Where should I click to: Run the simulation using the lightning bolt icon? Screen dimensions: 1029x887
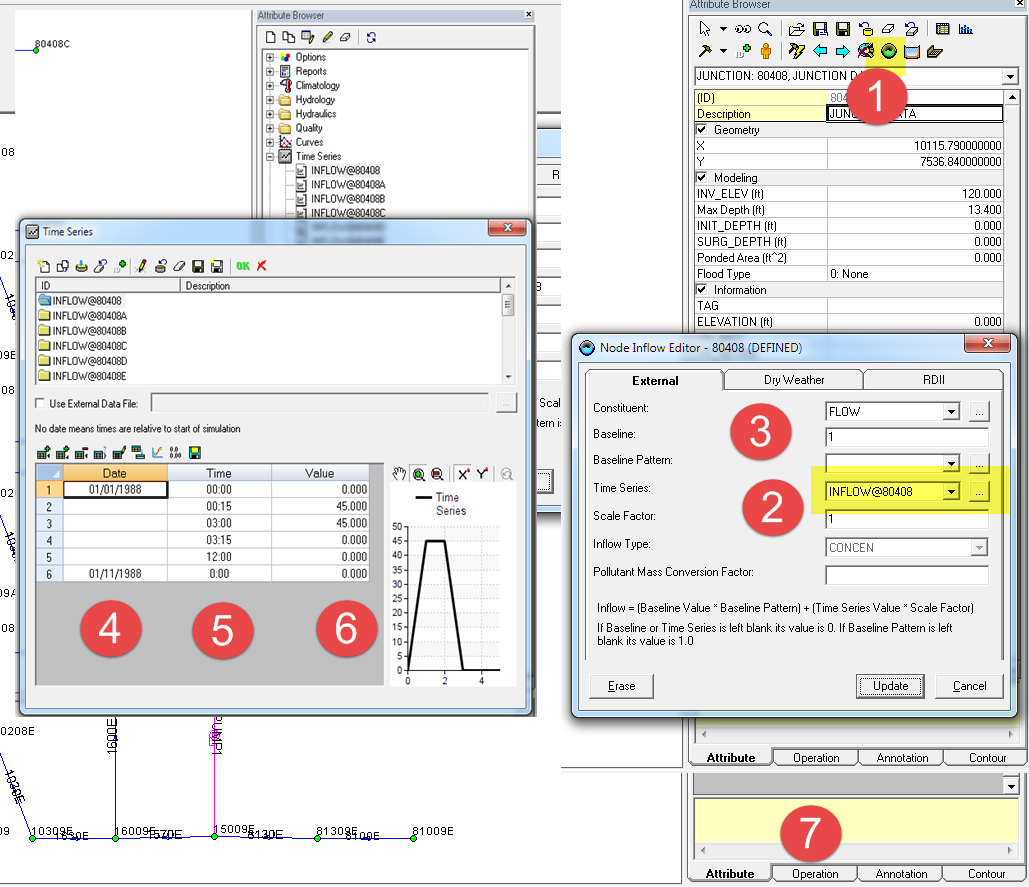click(x=798, y=48)
